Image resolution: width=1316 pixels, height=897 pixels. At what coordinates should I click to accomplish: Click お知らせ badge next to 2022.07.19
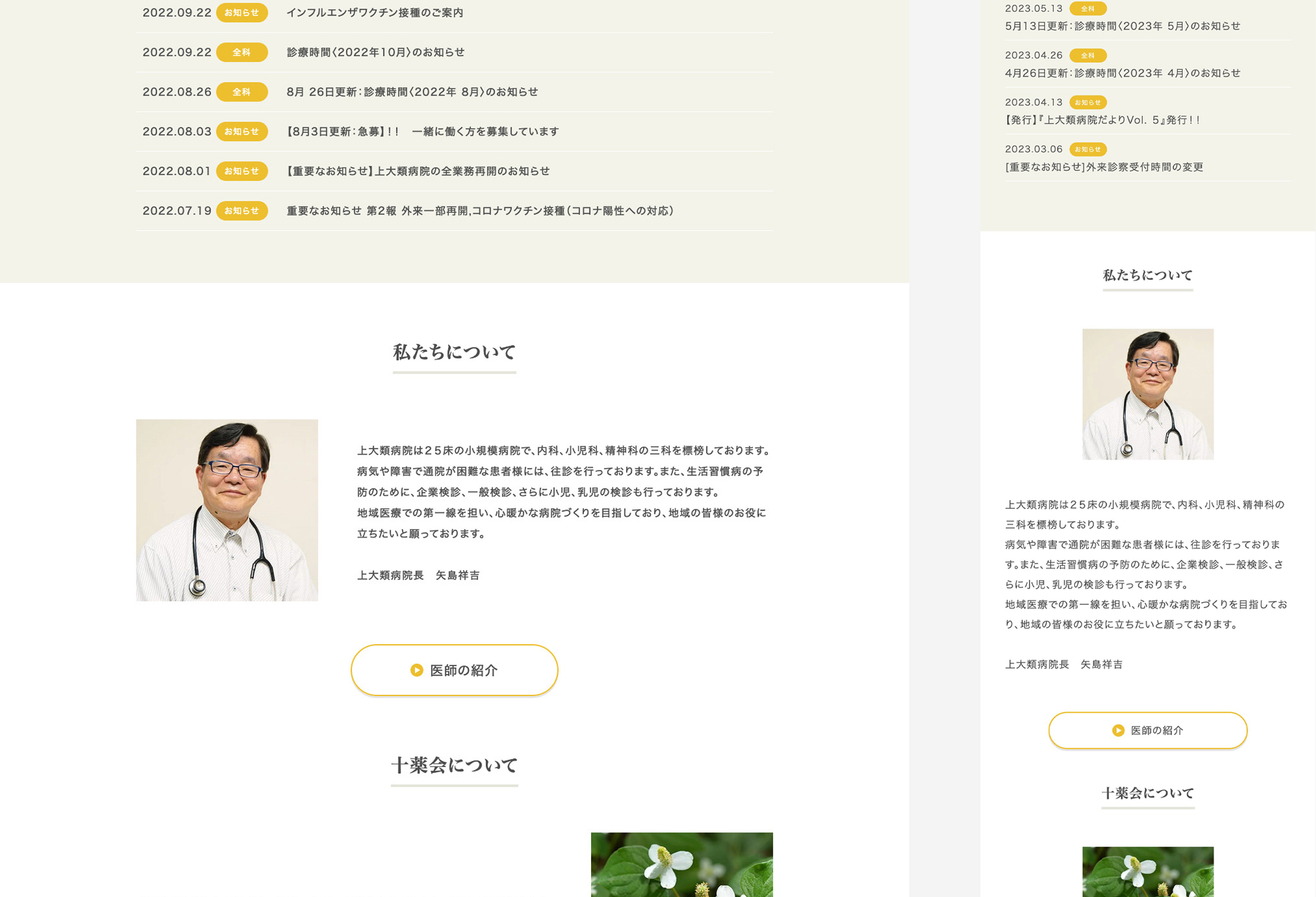click(242, 210)
